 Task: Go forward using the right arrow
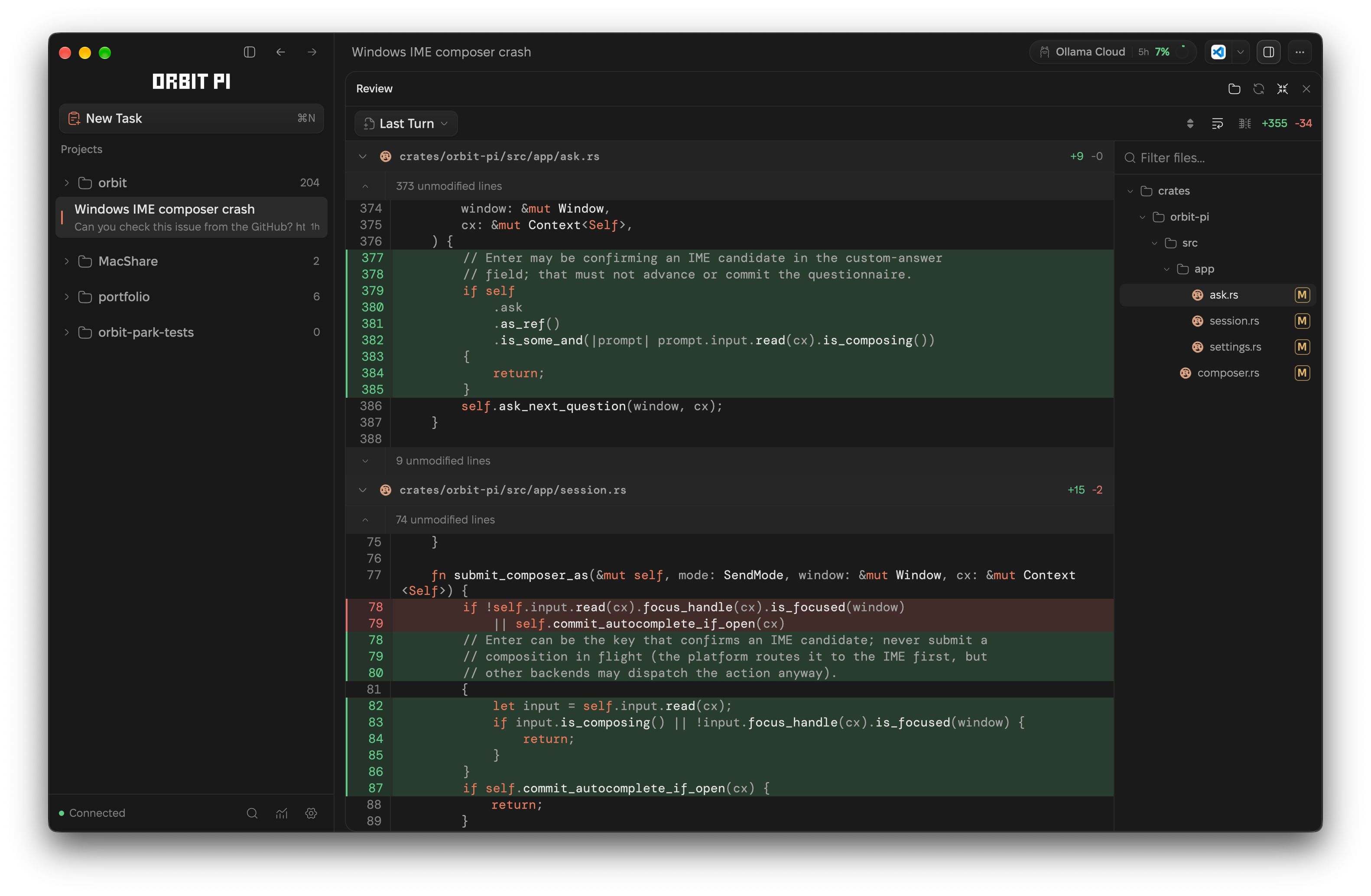[x=312, y=52]
